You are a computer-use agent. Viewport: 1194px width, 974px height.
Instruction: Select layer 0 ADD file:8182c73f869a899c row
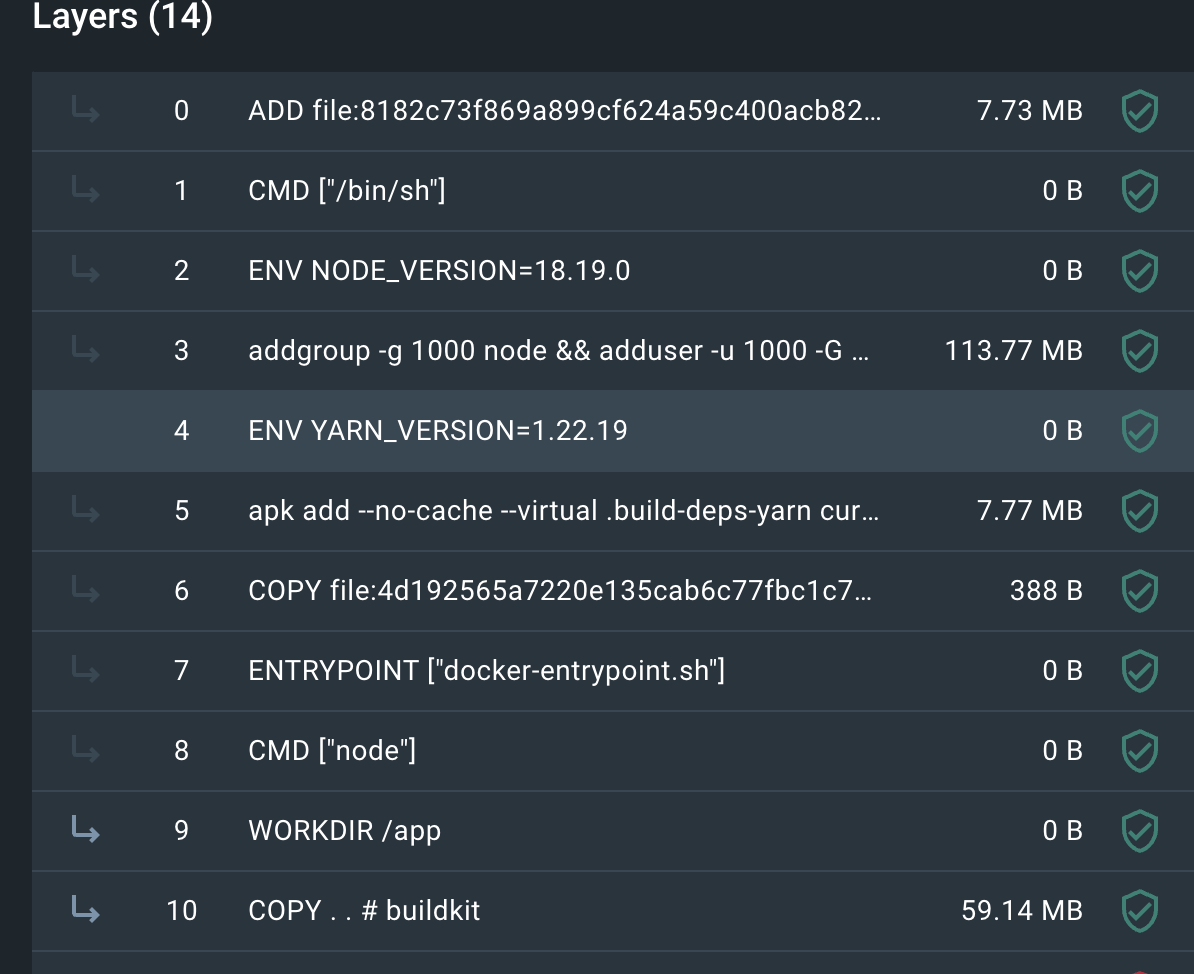[x=613, y=111]
